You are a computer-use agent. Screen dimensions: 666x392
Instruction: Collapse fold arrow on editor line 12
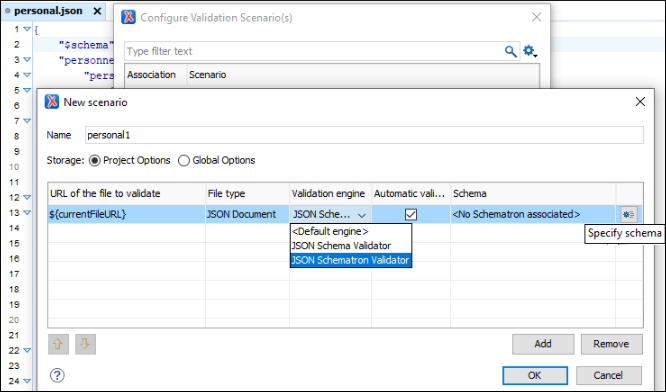27,197
